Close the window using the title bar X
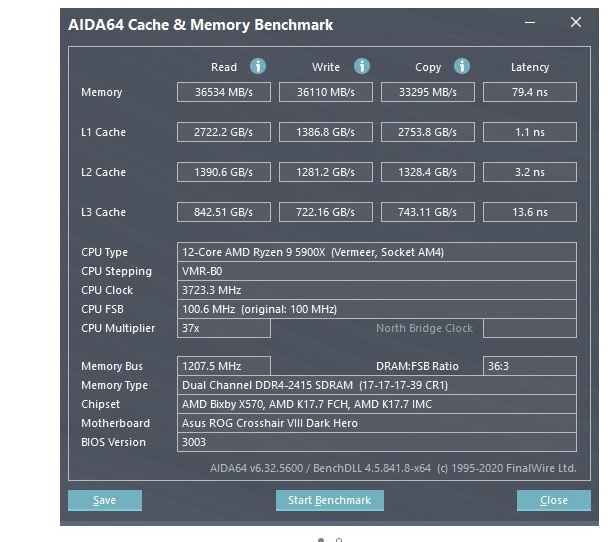608x542 pixels. click(575, 23)
